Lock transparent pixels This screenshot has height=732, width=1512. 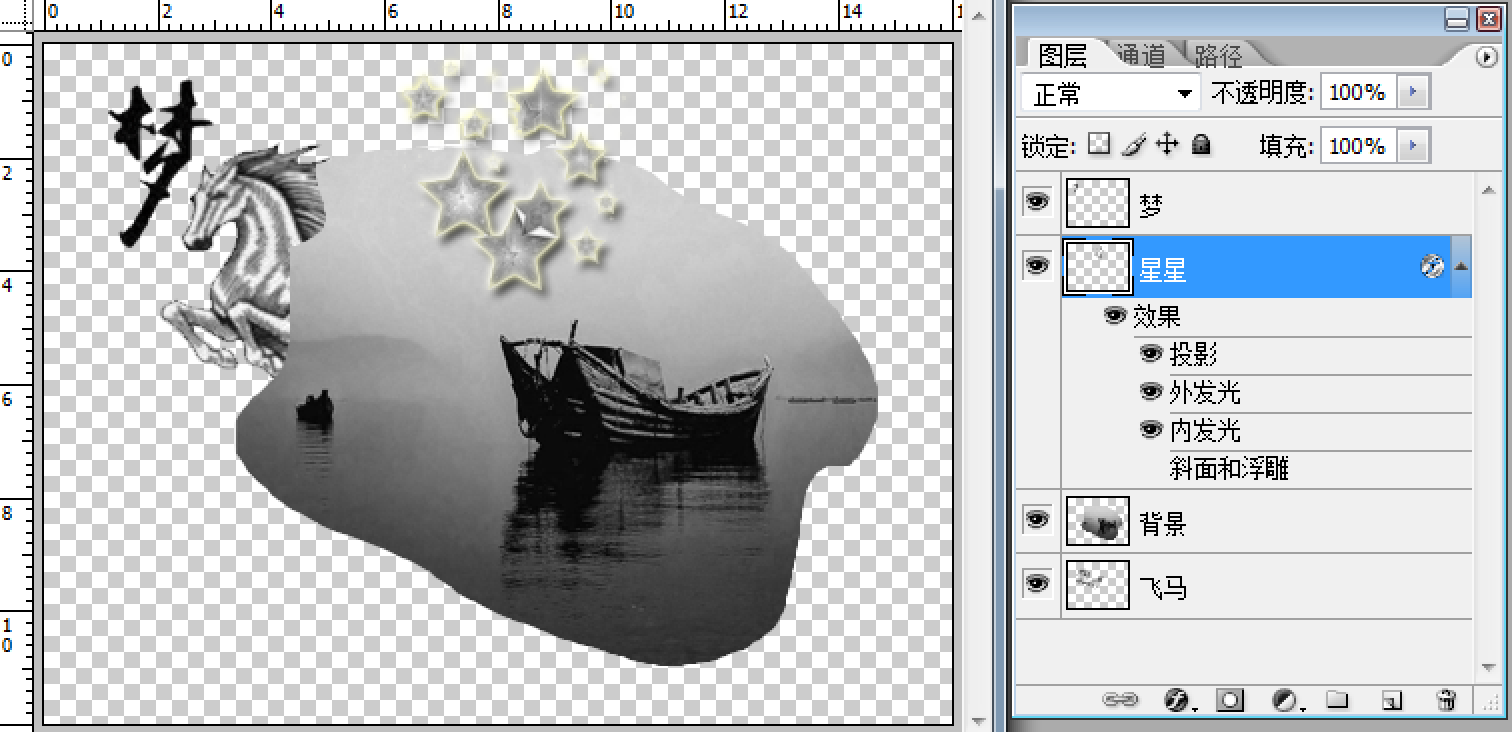point(1099,145)
